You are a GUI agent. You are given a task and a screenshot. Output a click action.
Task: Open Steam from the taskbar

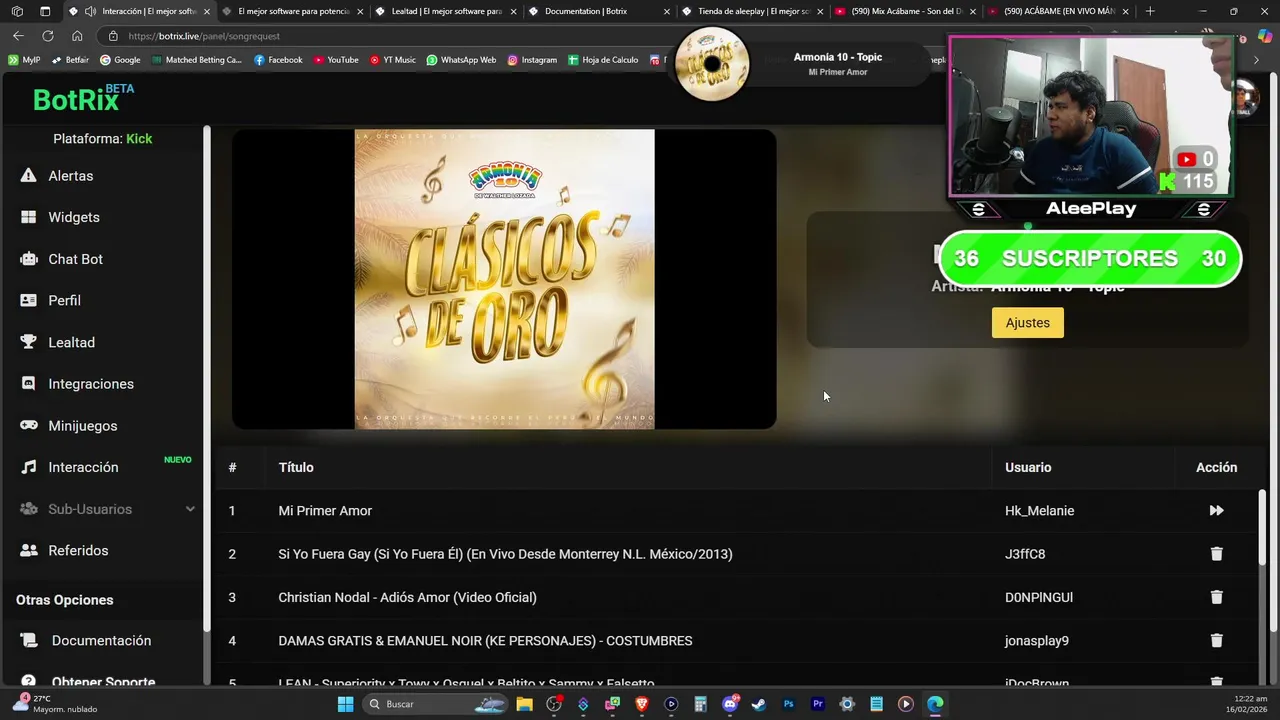(x=759, y=704)
